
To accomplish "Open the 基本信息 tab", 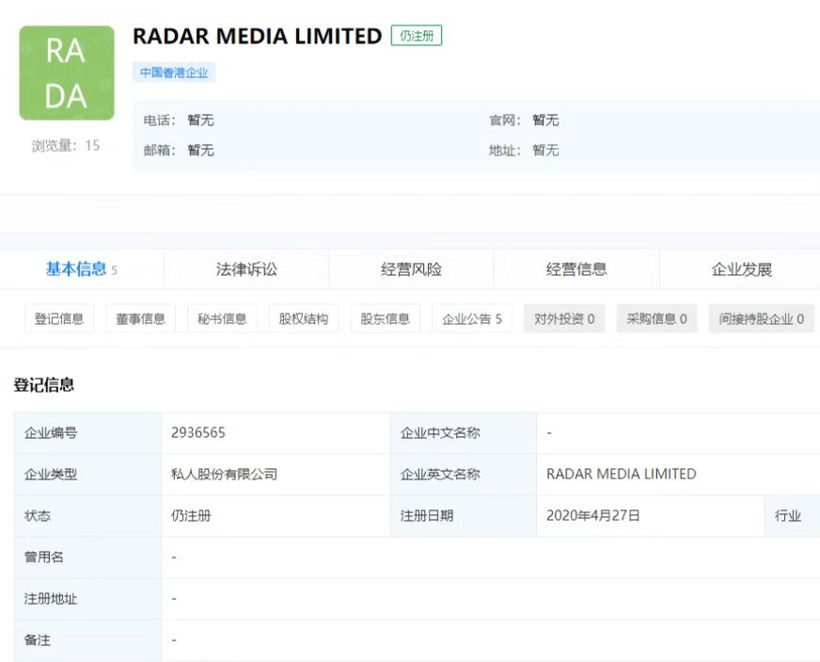I will [80, 269].
